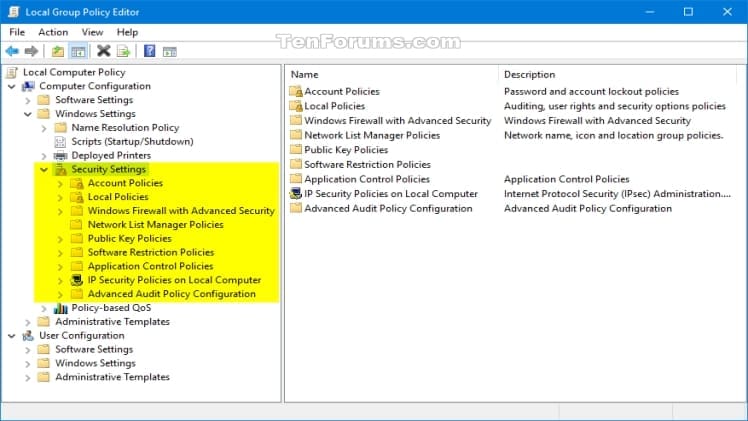Viewport: 748px width, 421px height.
Task: Click the Description column header
Action: (x=529, y=75)
